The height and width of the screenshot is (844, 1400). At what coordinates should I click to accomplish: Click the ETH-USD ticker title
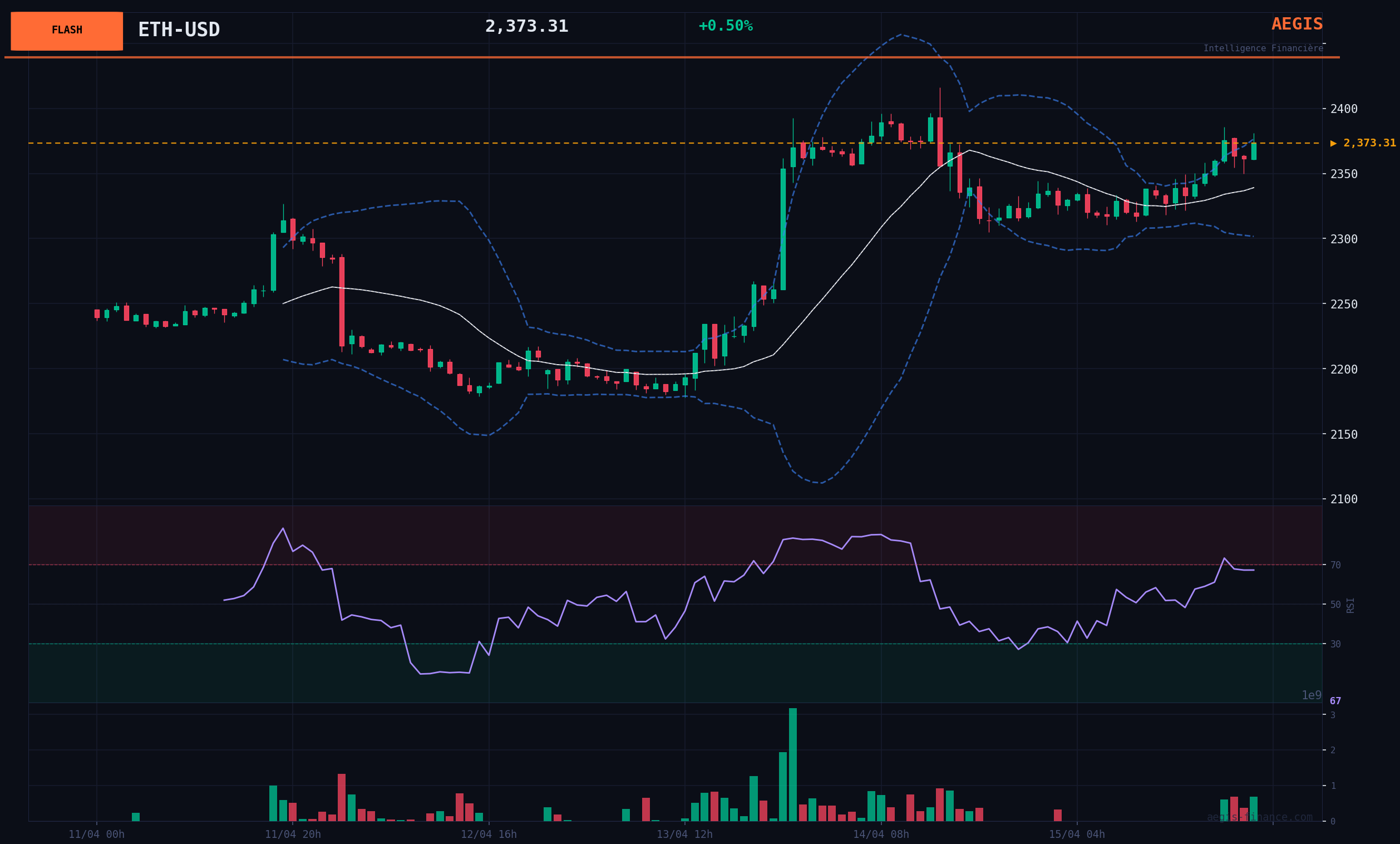179,30
